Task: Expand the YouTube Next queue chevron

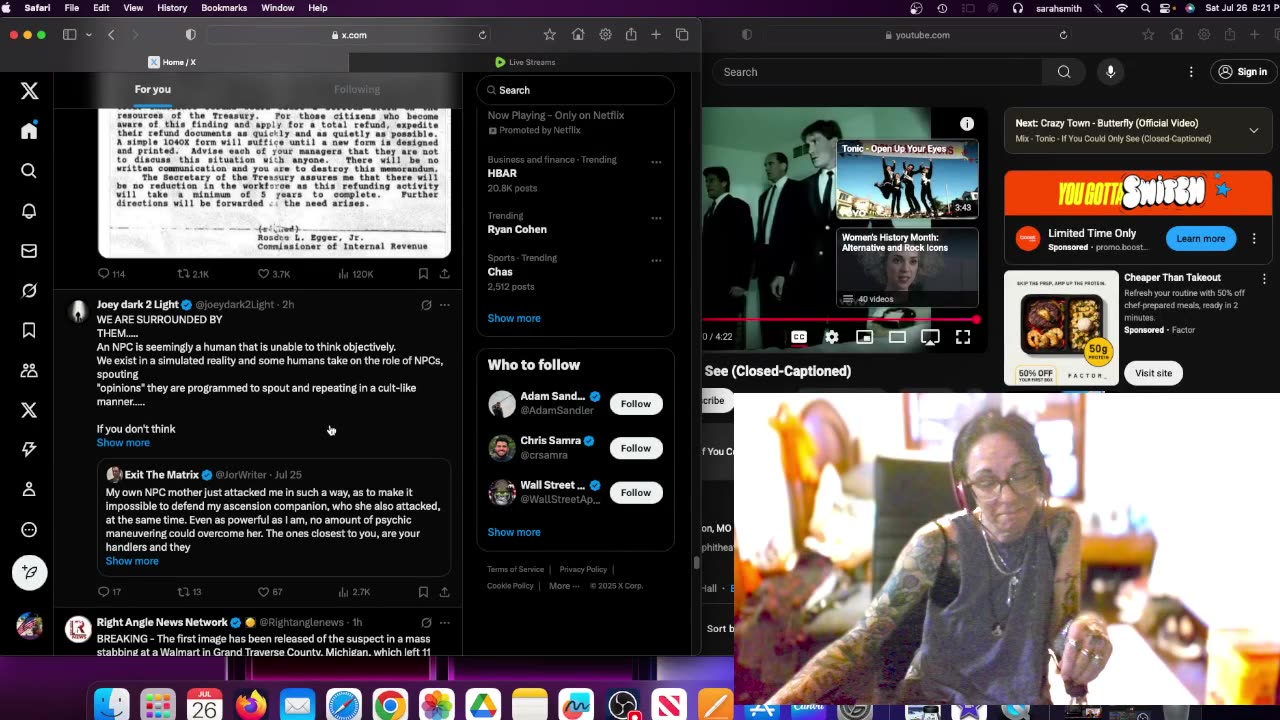Action: [x=1253, y=131]
